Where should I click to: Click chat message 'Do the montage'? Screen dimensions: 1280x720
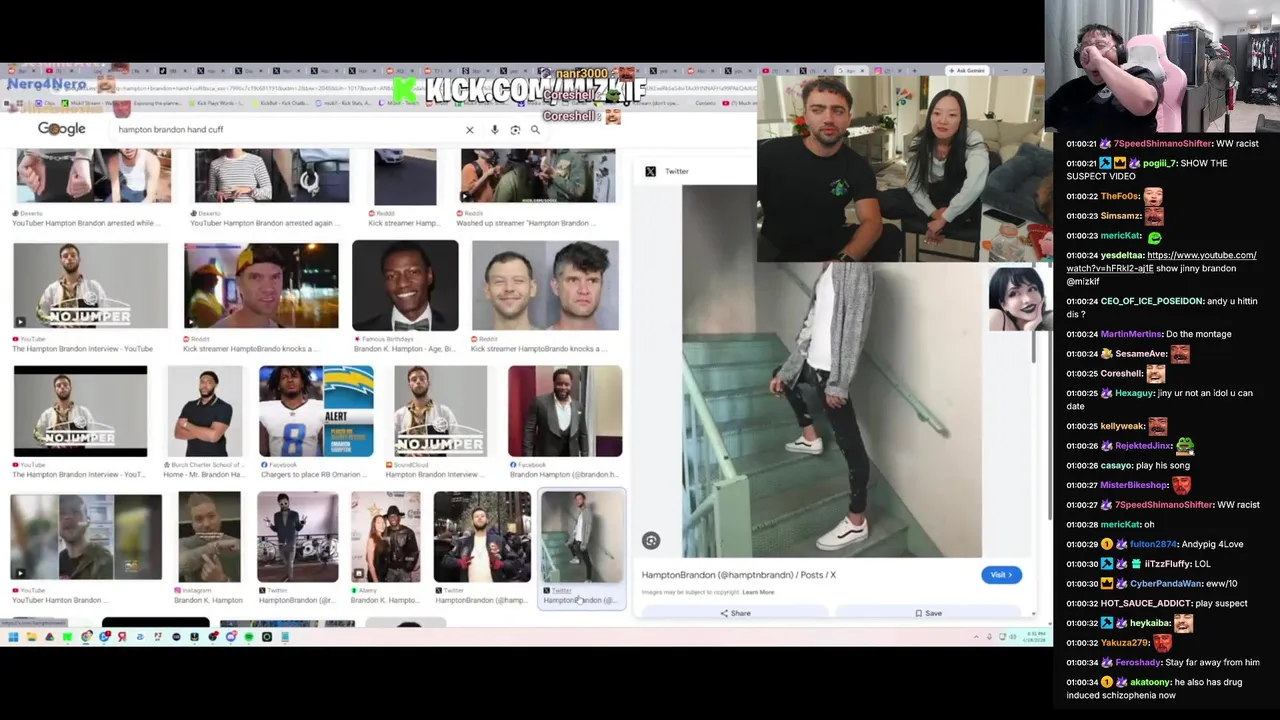(1199, 334)
